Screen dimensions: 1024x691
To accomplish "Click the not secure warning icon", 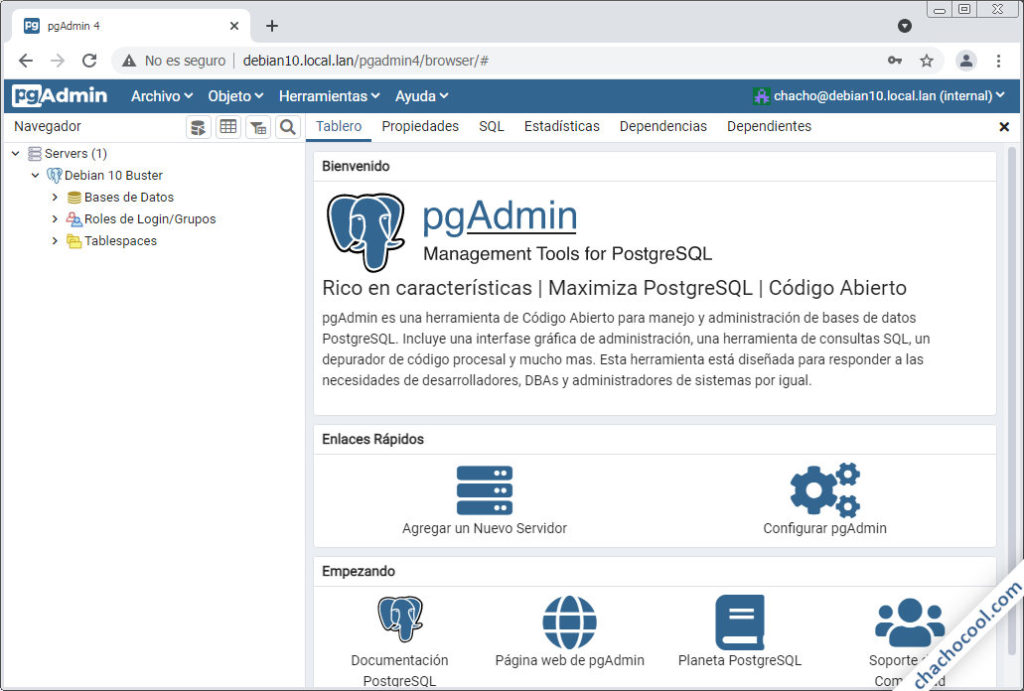I will click(129, 61).
